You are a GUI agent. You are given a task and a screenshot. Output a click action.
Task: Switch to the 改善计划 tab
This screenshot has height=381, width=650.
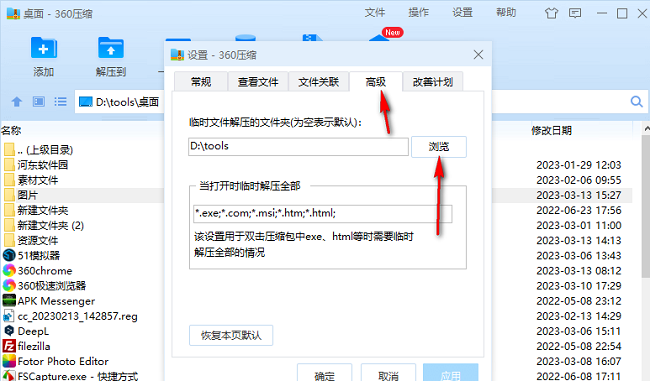pyautogui.click(x=433, y=82)
